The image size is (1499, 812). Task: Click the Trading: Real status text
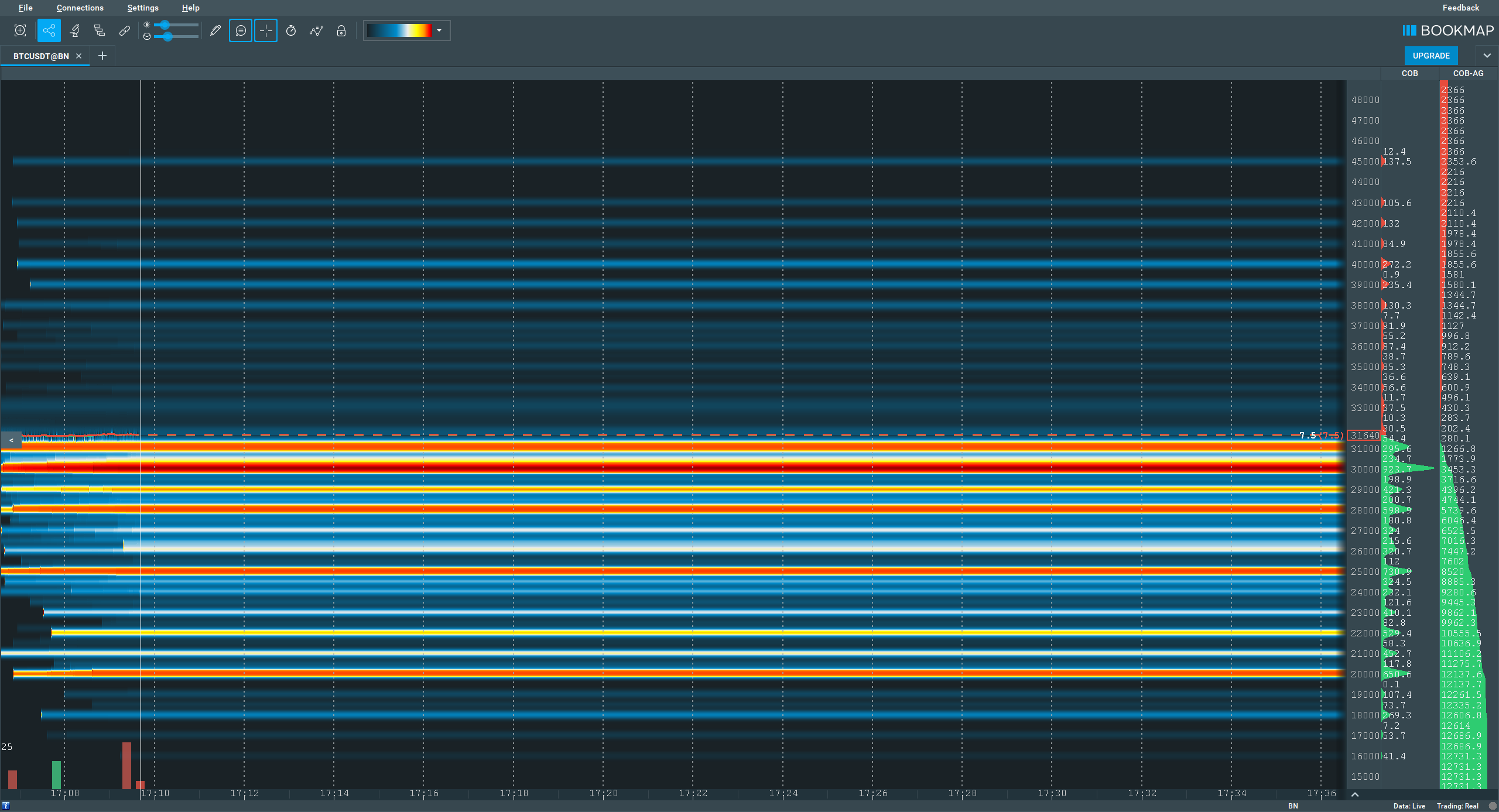(x=1457, y=806)
